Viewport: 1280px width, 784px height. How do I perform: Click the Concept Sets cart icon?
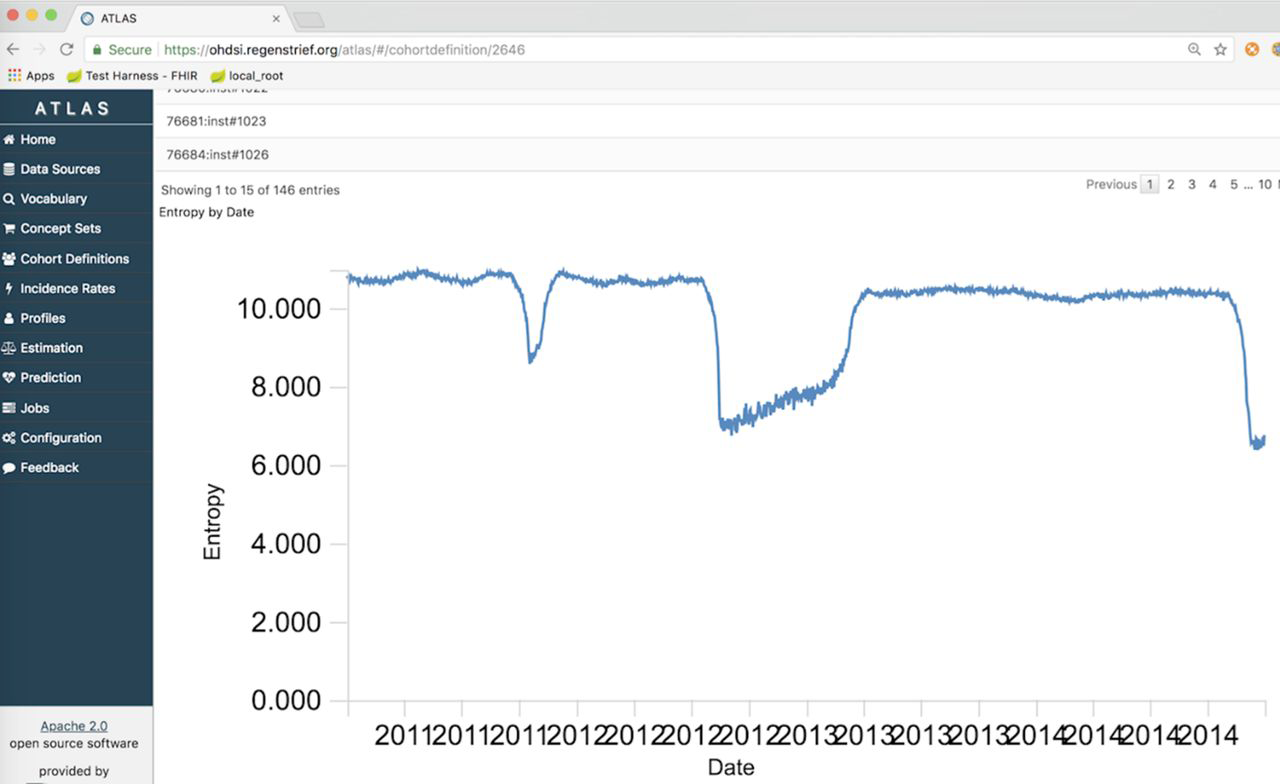[9, 229]
